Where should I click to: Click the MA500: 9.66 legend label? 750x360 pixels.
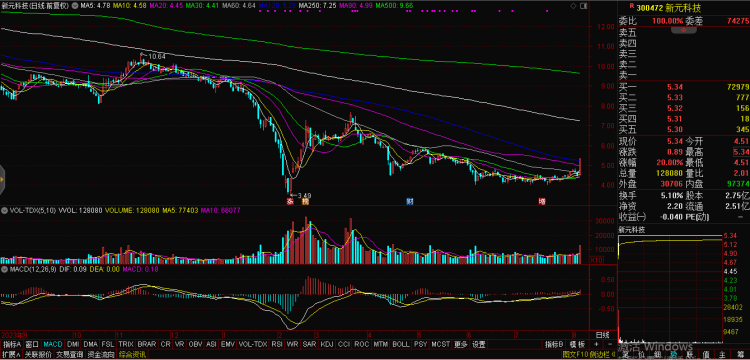[x=393, y=5]
